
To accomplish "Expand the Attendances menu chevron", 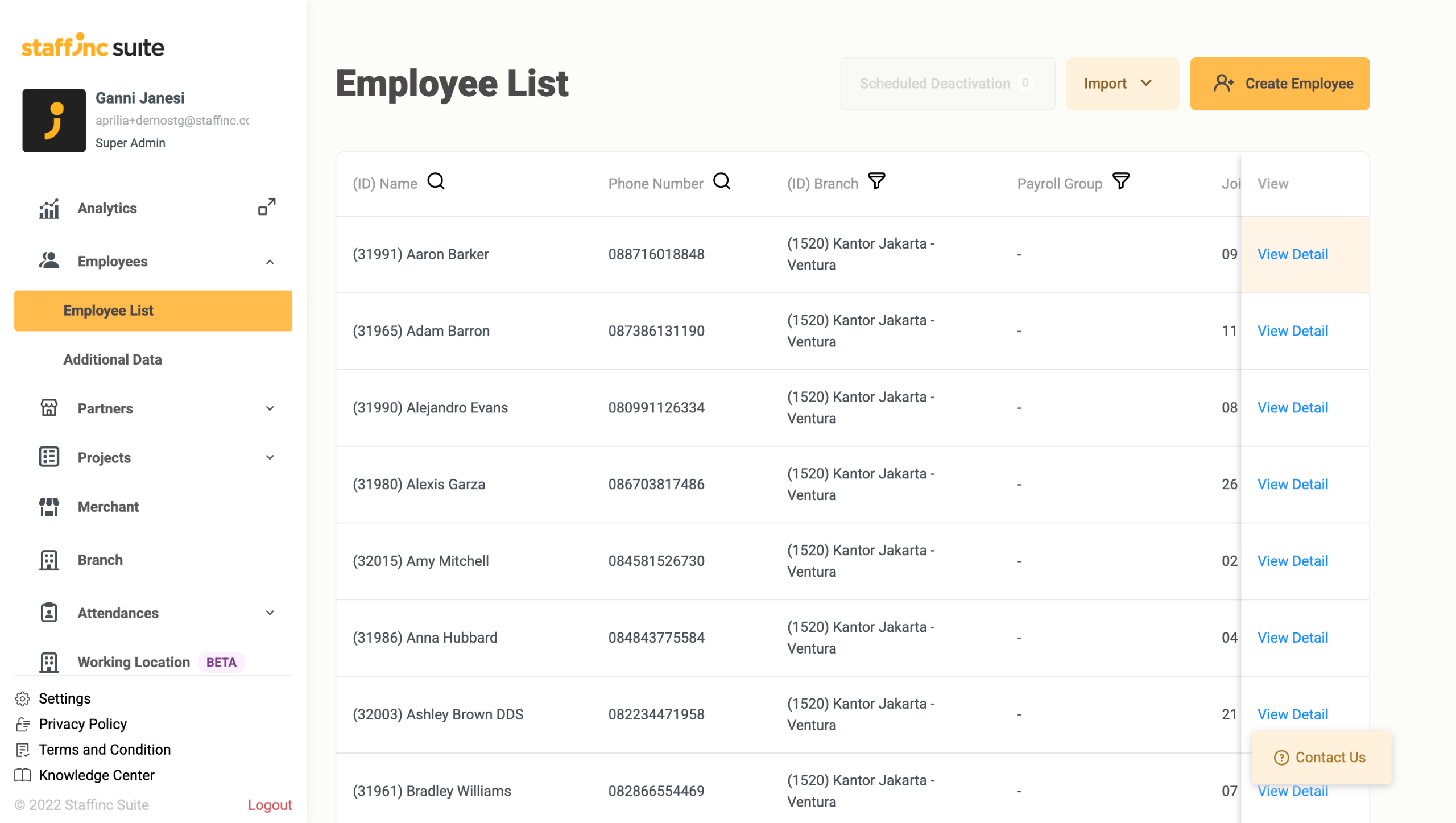I will click(x=270, y=613).
